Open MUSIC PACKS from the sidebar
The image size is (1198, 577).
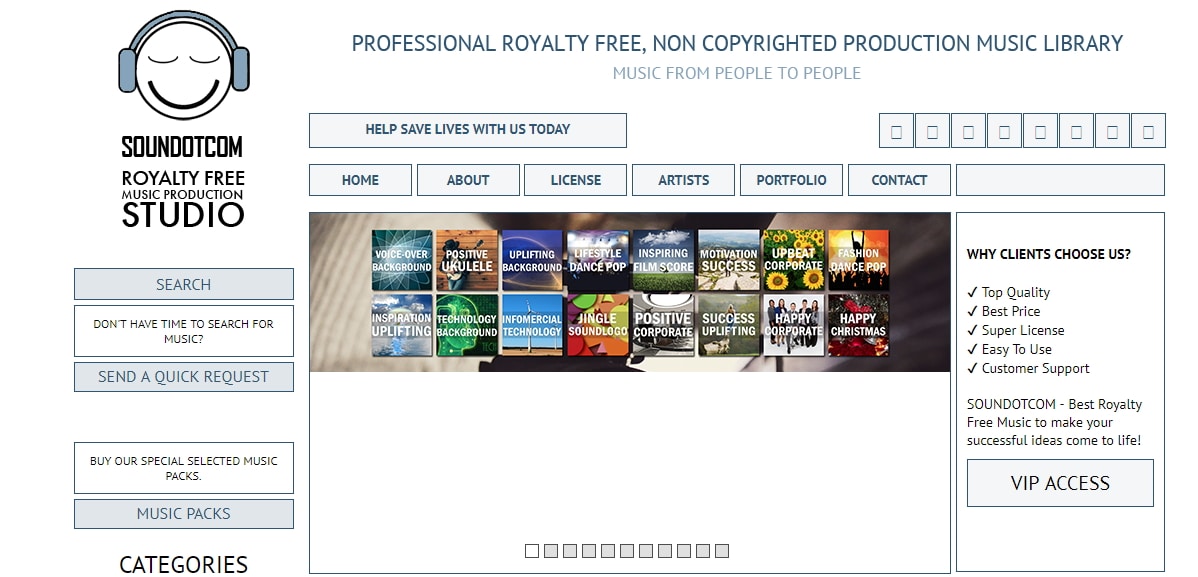pos(183,514)
